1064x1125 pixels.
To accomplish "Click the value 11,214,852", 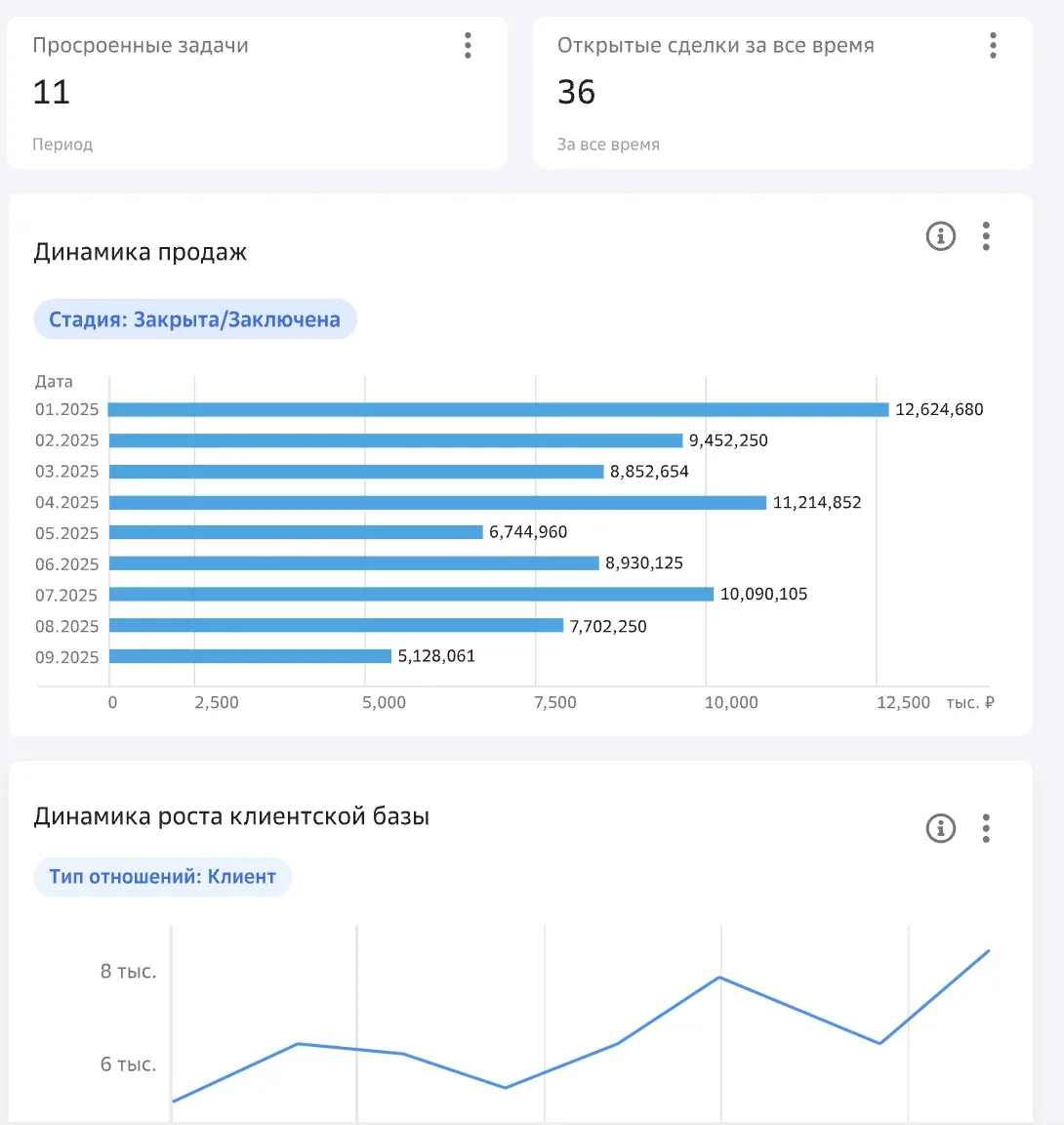I will coord(817,502).
